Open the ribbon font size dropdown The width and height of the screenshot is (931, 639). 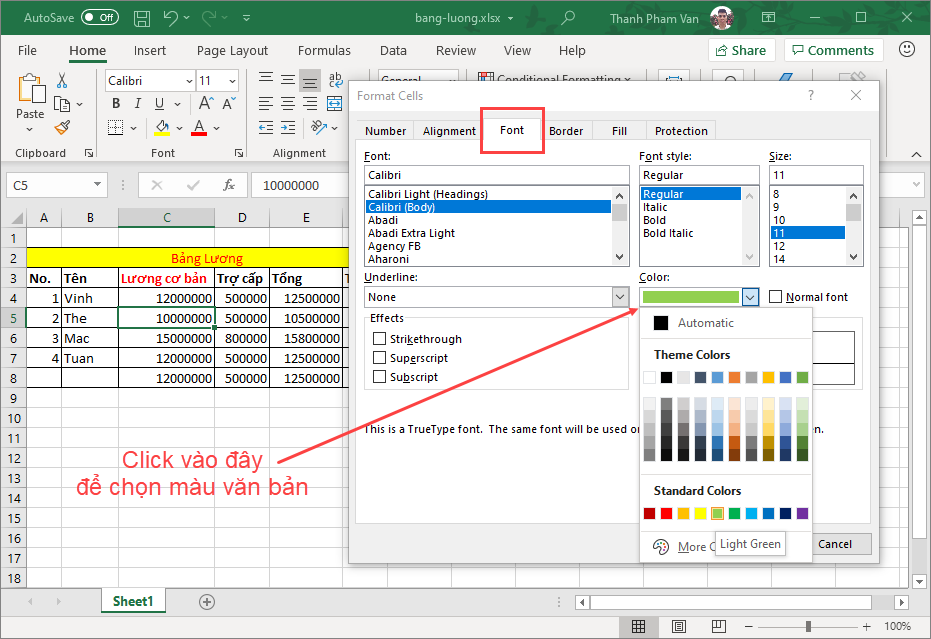(x=232, y=81)
